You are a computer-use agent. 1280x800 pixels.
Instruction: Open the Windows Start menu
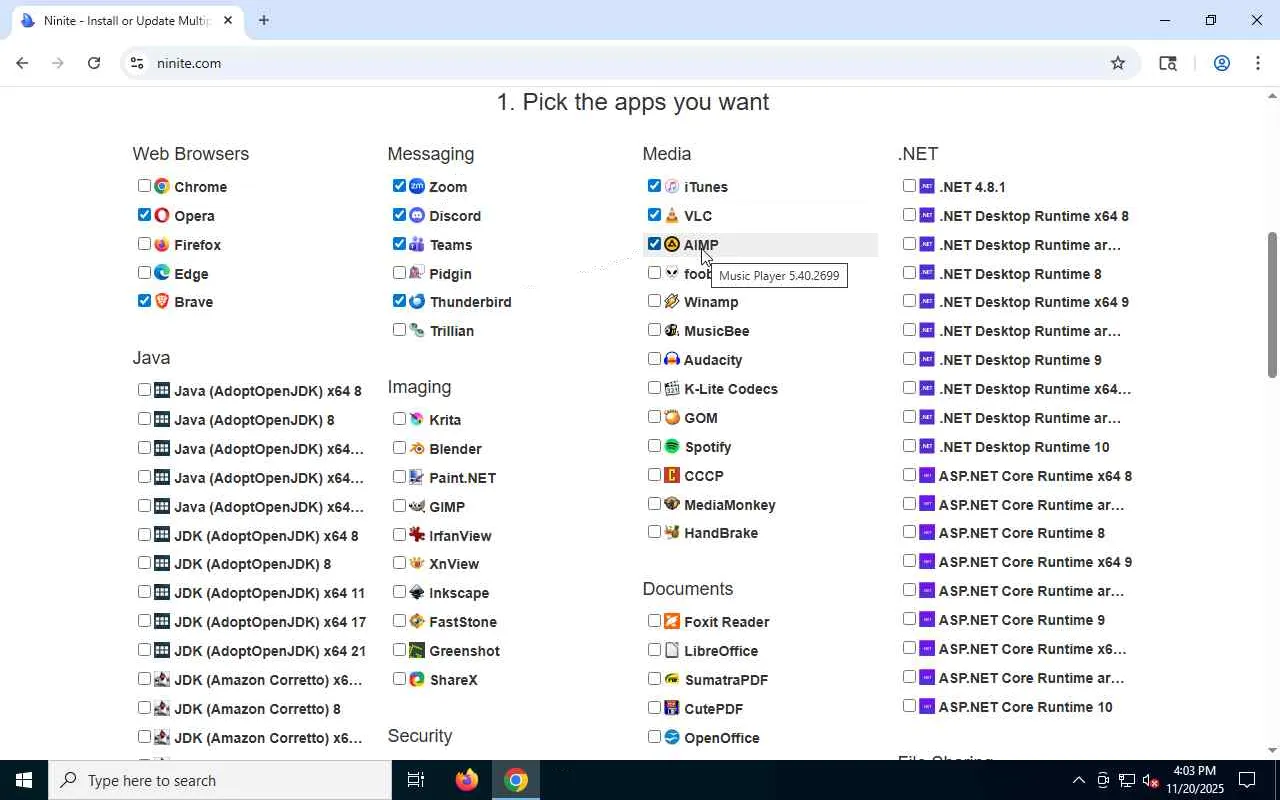[x=24, y=780]
